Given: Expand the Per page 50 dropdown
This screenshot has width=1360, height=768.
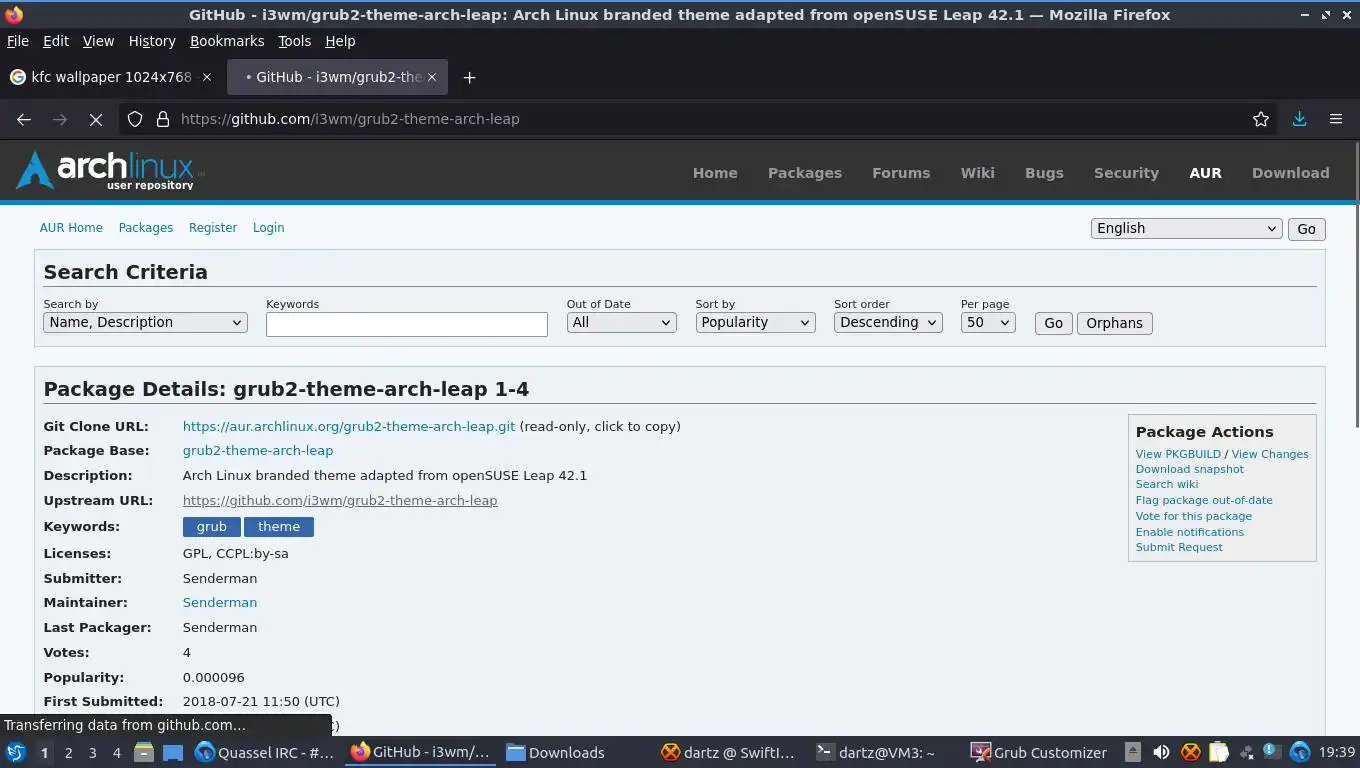Looking at the screenshot, I should pyautogui.click(x=988, y=322).
